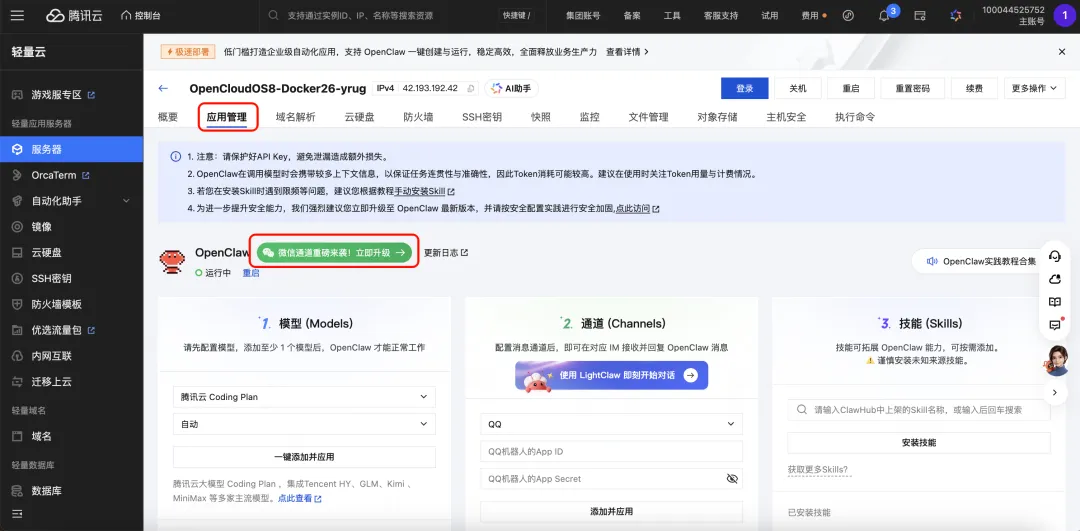Switch to the 快照 tab
This screenshot has height=531, width=1080.
pyautogui.click(x=541, y=117)
